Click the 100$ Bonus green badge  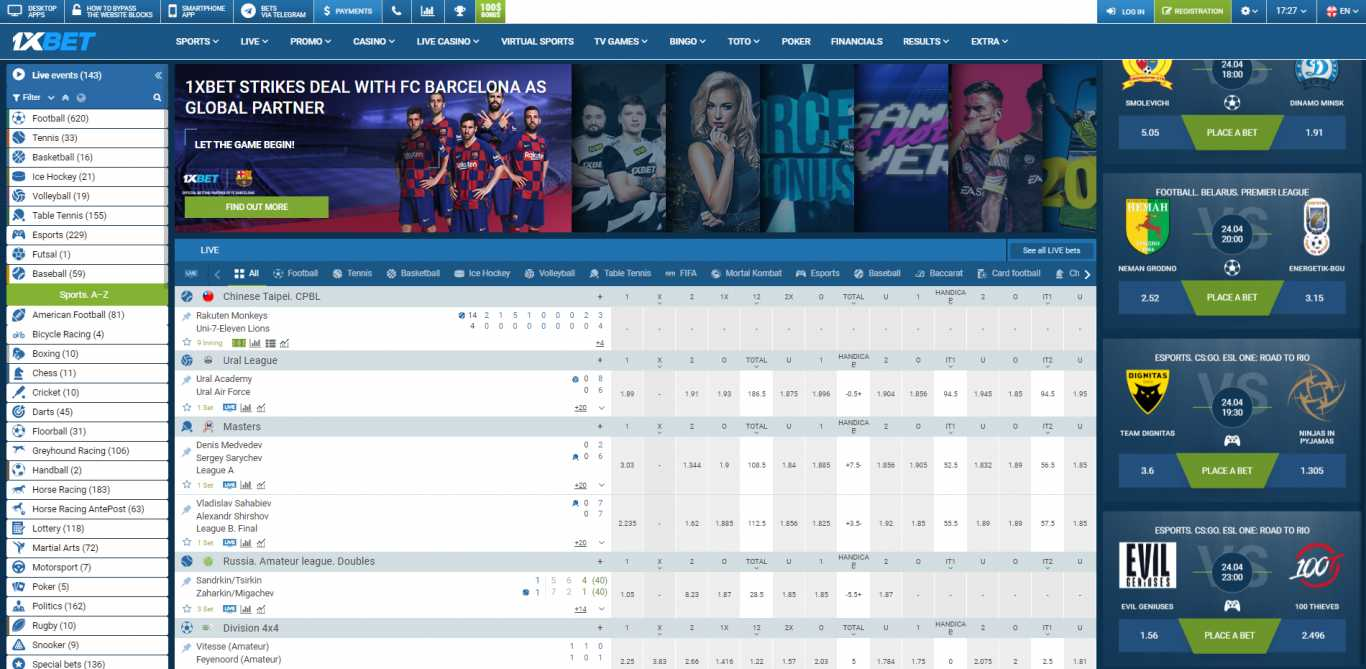point(490,11)
